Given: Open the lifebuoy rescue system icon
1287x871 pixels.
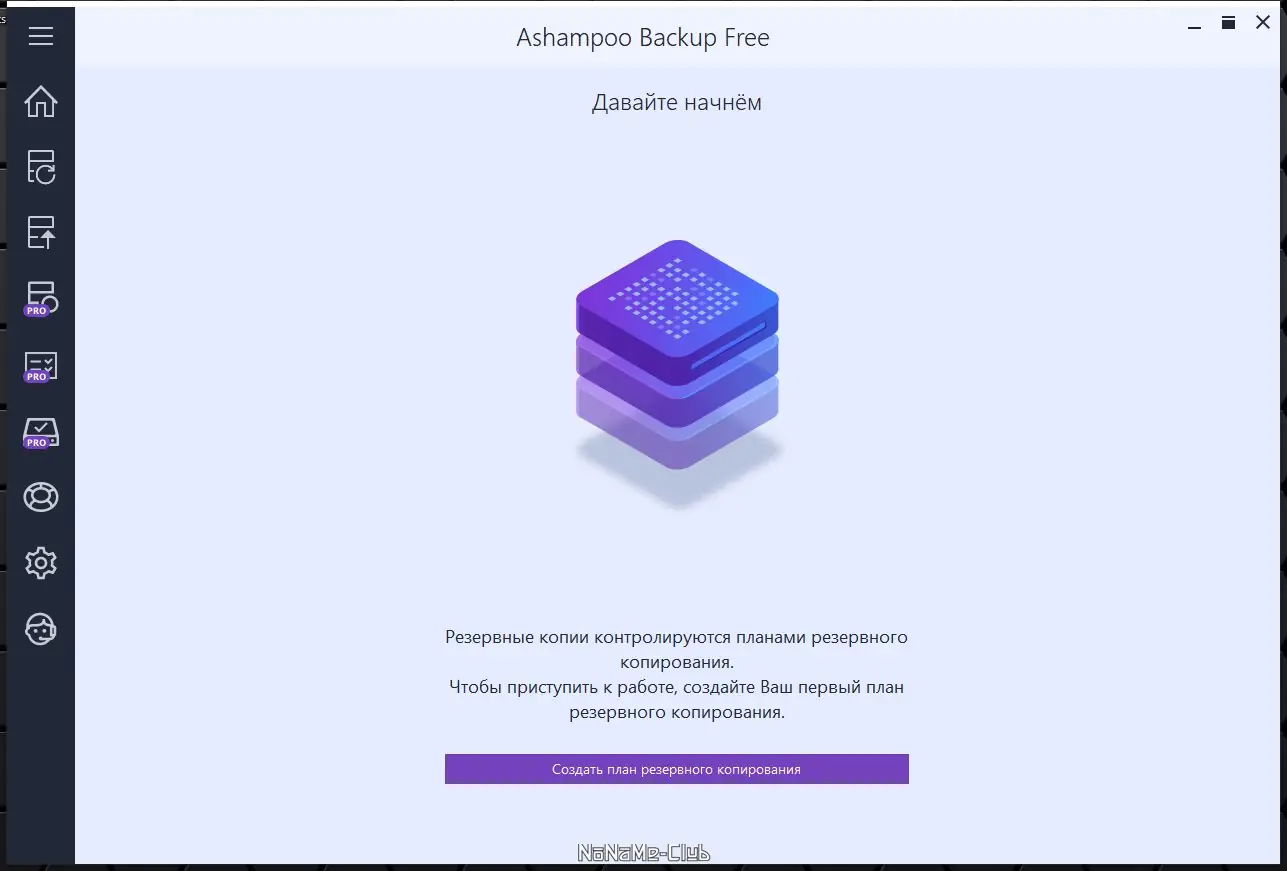Looking at the screenshot, I should click(41, 497).
